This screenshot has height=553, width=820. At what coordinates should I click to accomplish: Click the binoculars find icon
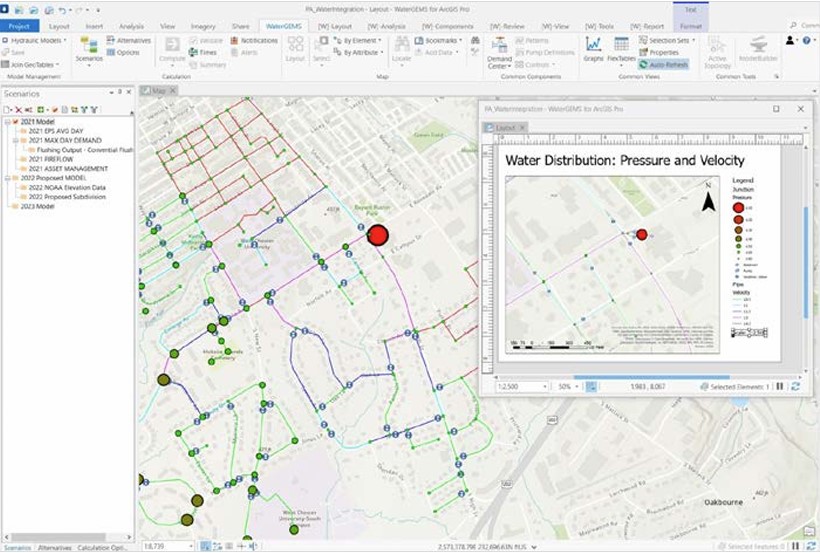click(475, 40)
